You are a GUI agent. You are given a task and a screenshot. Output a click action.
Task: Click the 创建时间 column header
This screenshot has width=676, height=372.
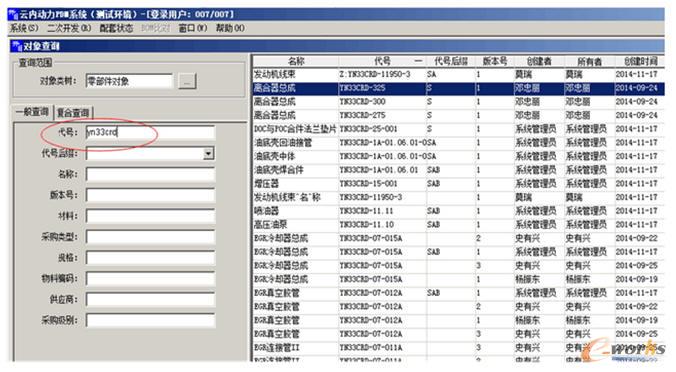pyautogui.click(x=641, y=61)
